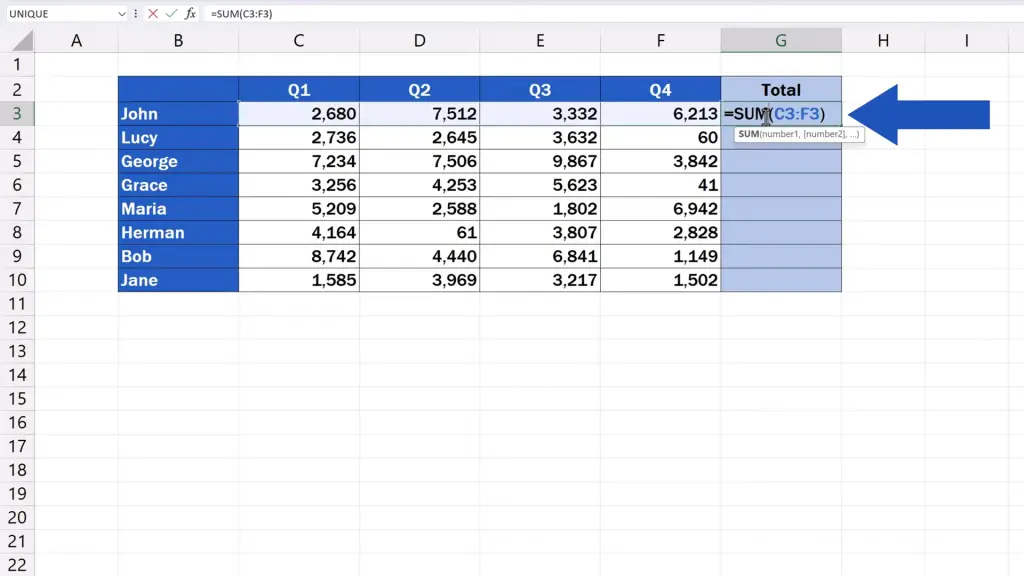Select the Maria name cell
The height and width of the screenshot is (576, 1024).
point(178,209)
